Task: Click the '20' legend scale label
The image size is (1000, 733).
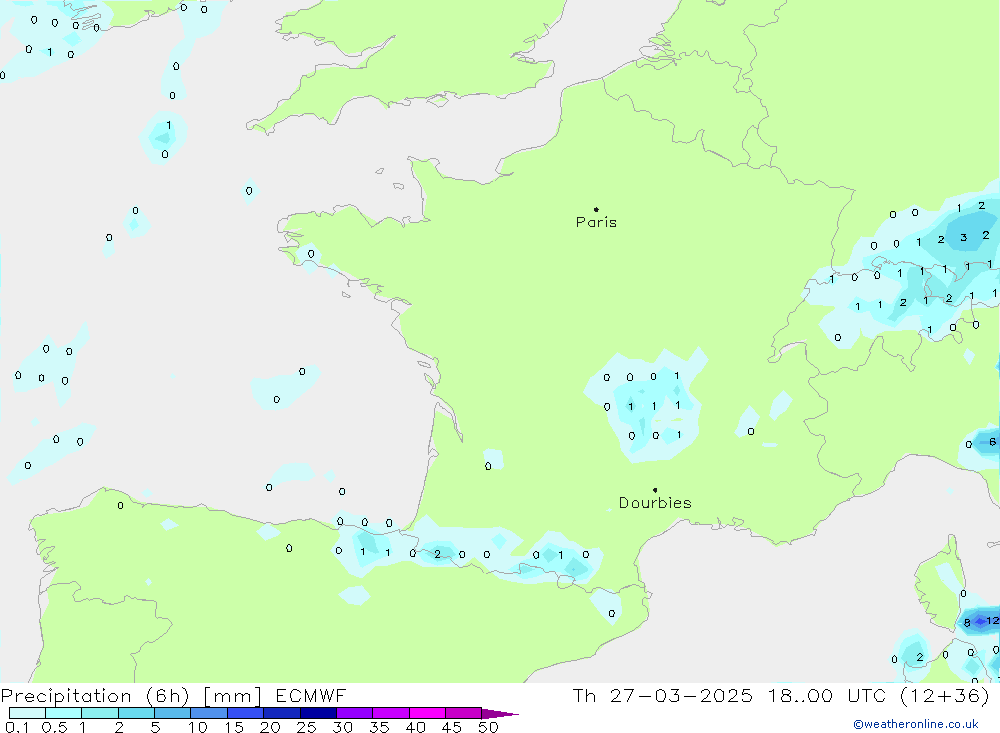Action: [x=270, y=727]
